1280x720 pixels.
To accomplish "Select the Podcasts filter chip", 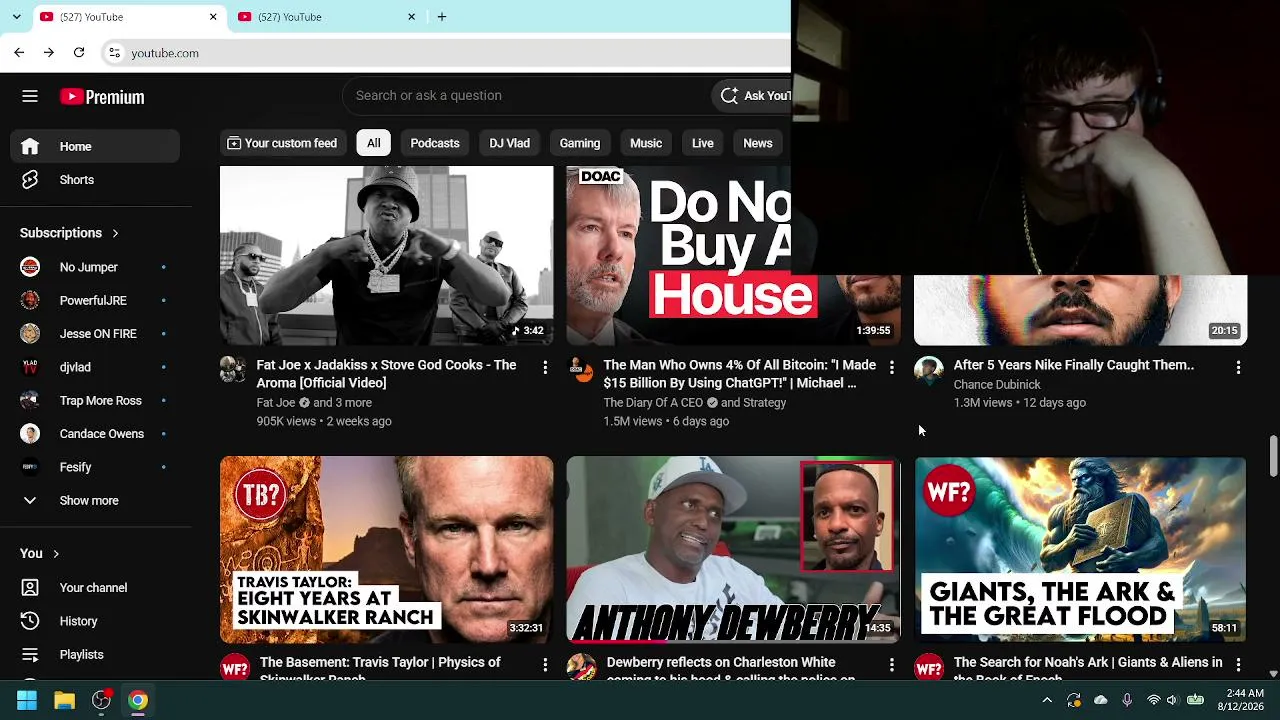I will click(435, 143).
